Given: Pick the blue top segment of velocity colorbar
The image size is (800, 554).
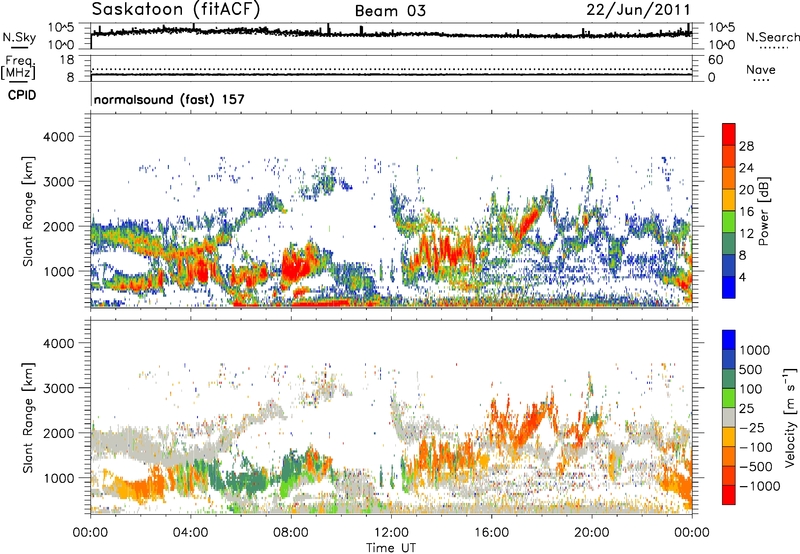Looking at the screenshot, I should [729, 340].
